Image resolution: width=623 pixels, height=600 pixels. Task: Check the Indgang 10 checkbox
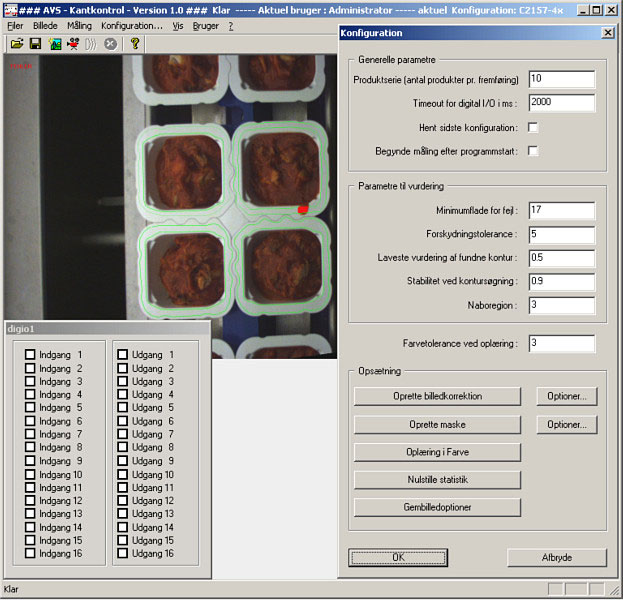pos(30,474)
